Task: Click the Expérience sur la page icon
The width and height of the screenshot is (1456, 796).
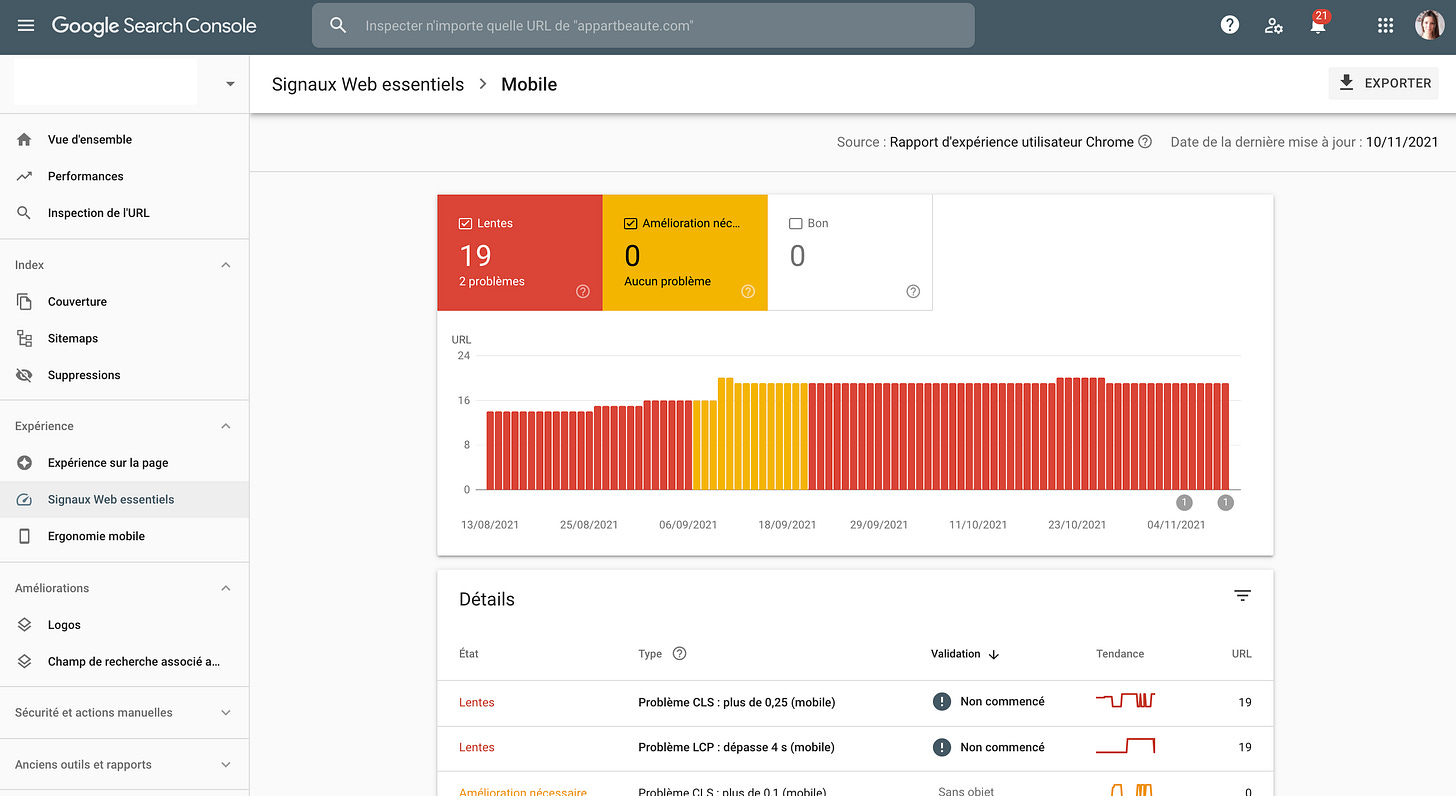Action: click(25, 463)
